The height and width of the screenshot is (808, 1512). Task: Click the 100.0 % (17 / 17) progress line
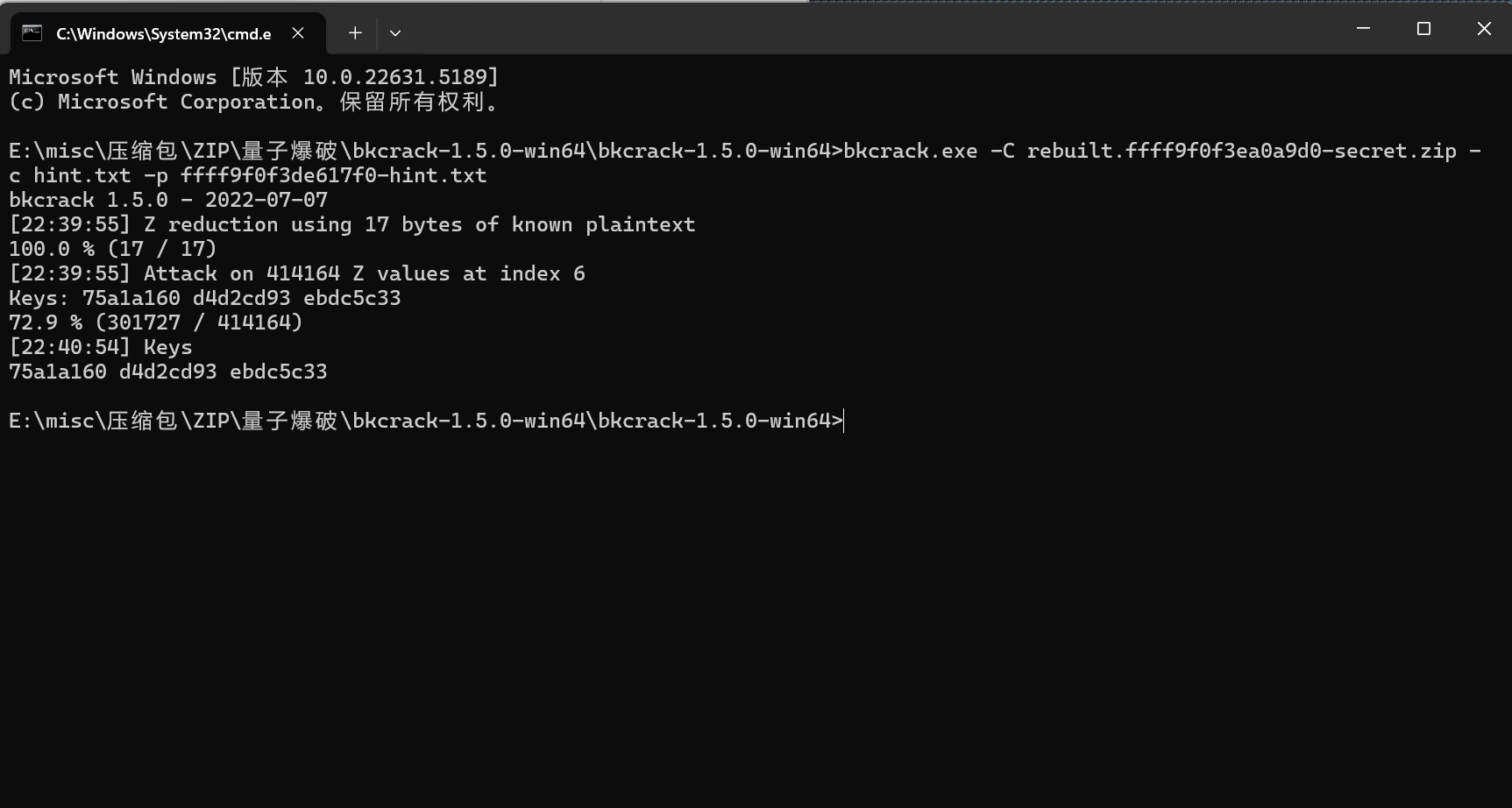(x=113, y=249)
